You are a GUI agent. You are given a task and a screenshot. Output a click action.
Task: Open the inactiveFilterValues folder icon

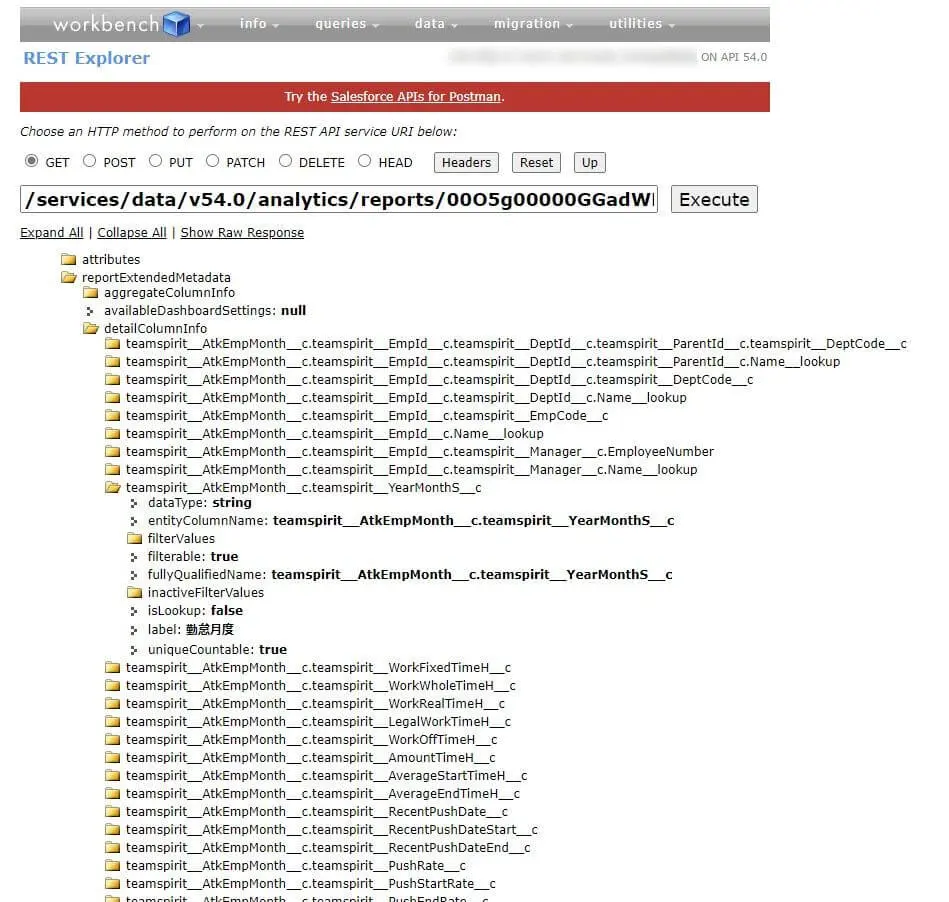tap(134, 593)
